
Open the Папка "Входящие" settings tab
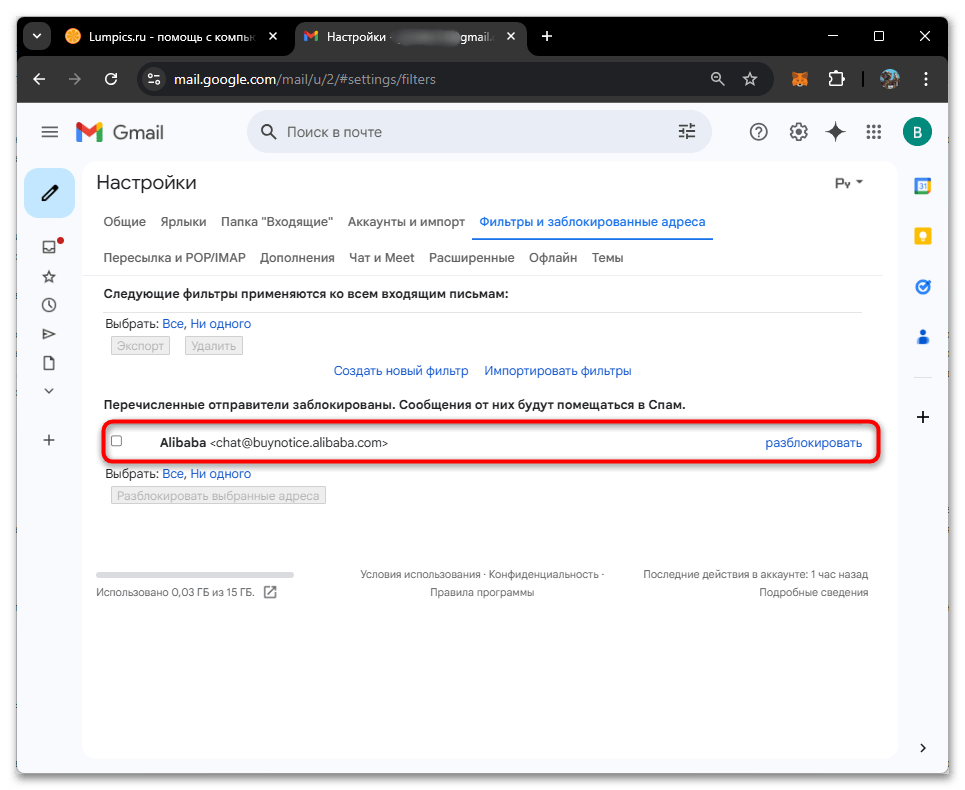pos(277,221)
